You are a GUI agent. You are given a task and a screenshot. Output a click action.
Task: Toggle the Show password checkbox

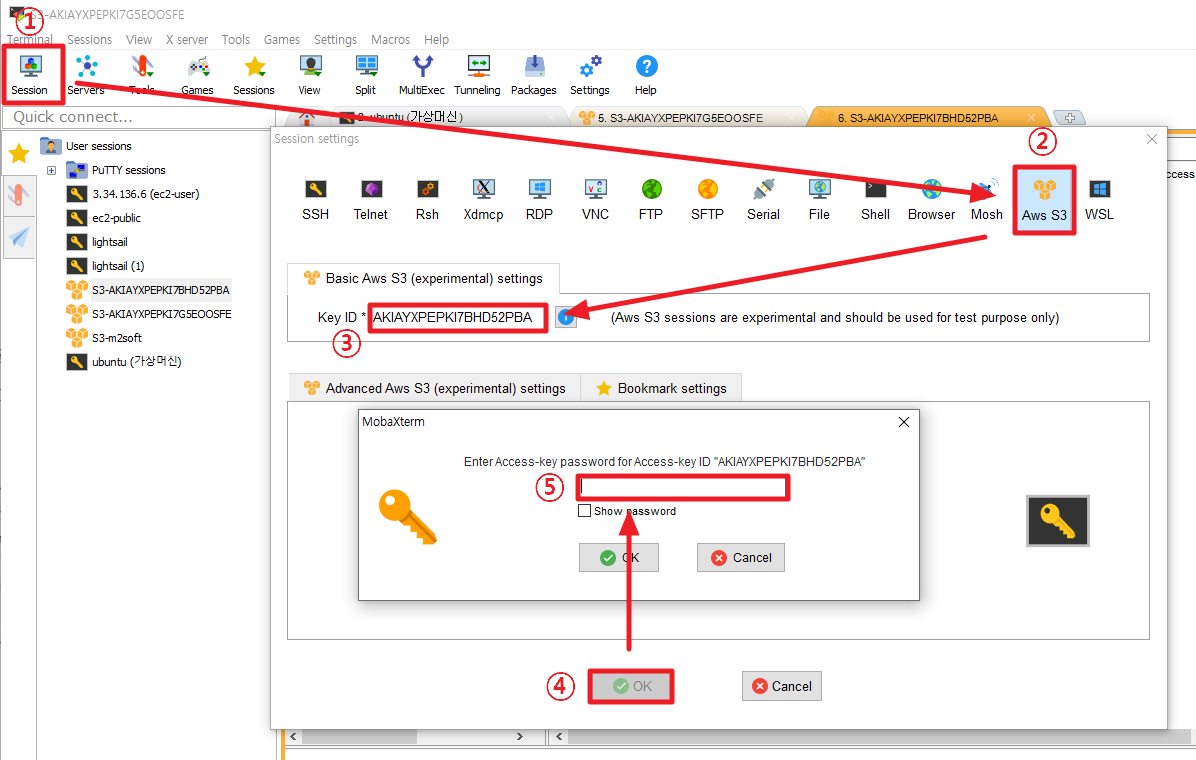pos(584,511)
